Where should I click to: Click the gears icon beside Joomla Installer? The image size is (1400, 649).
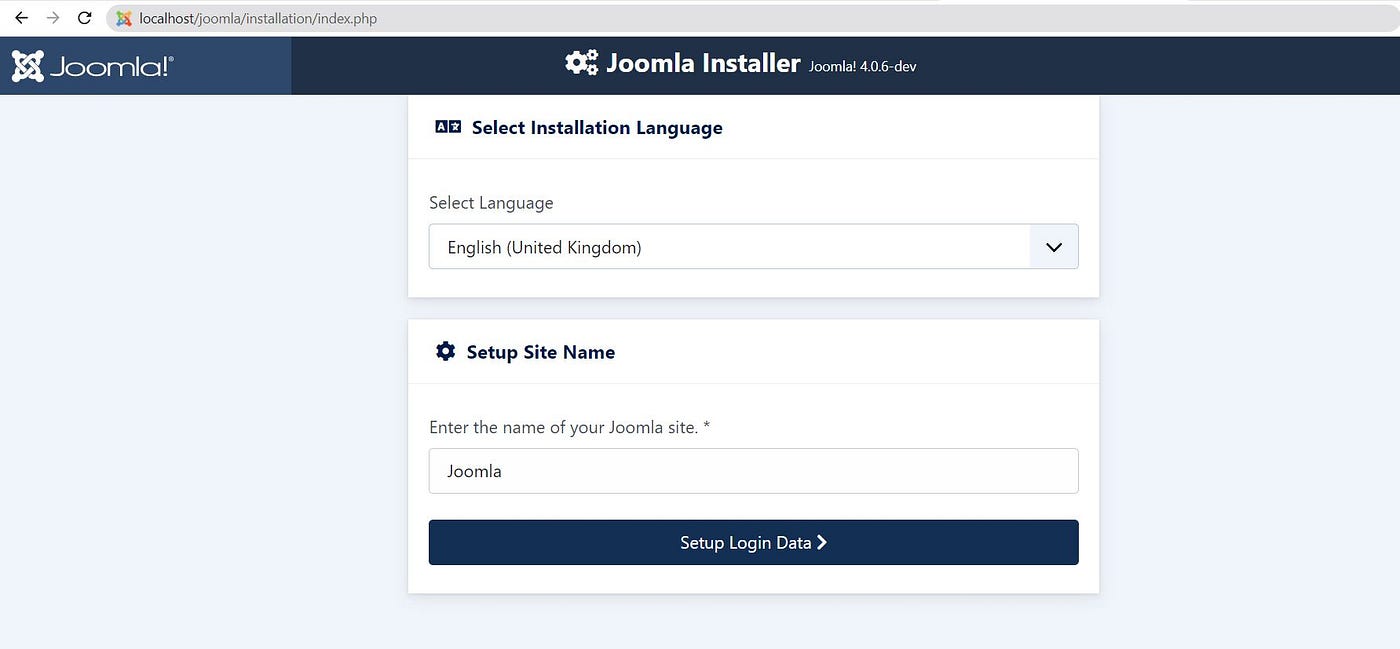581,63
